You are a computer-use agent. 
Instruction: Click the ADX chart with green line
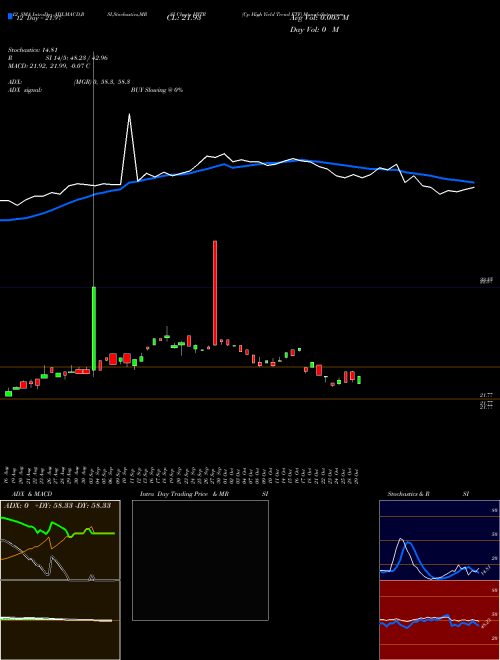pos(60,540)
